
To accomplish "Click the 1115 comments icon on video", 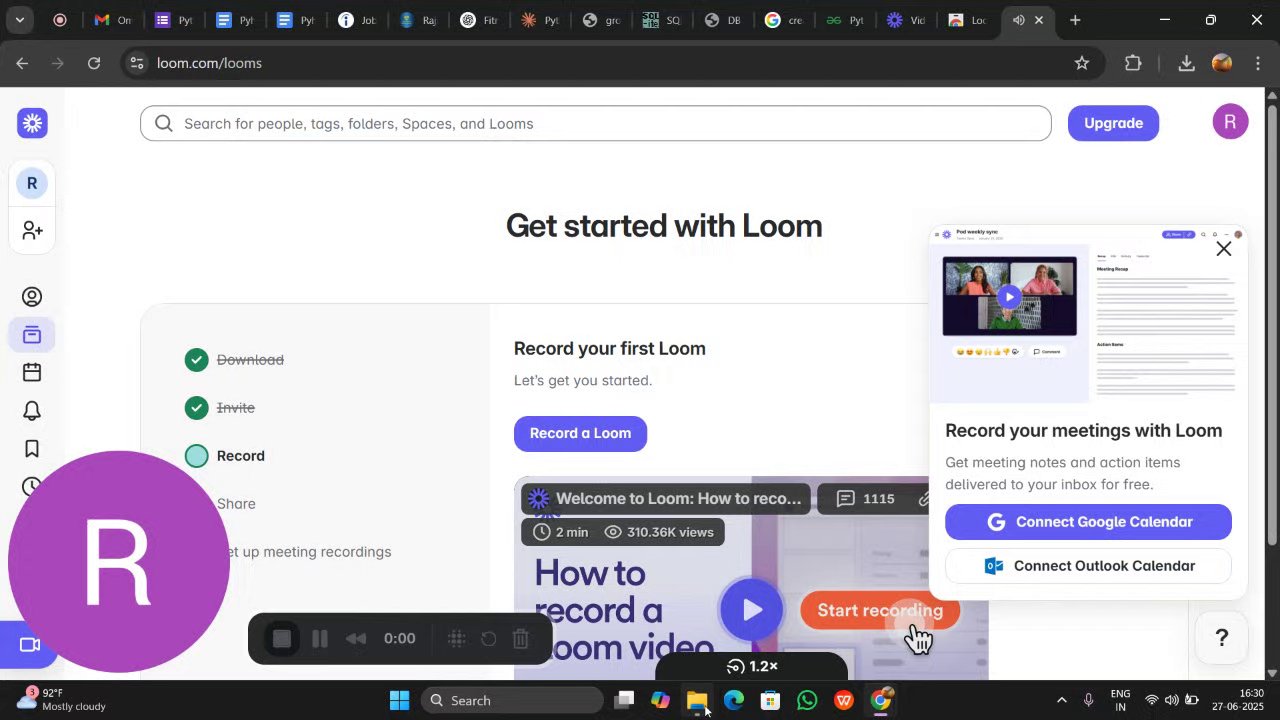I will tap(866, 498).
